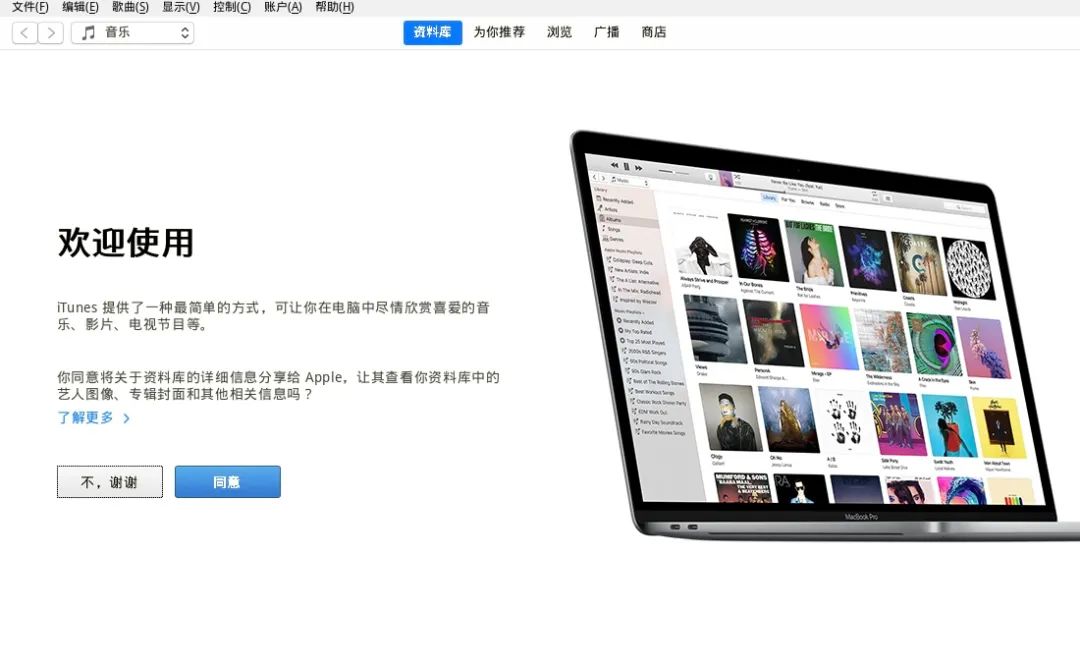
Task: Open the 音乐 media type dropdown
Action: [x=132, y=32]
